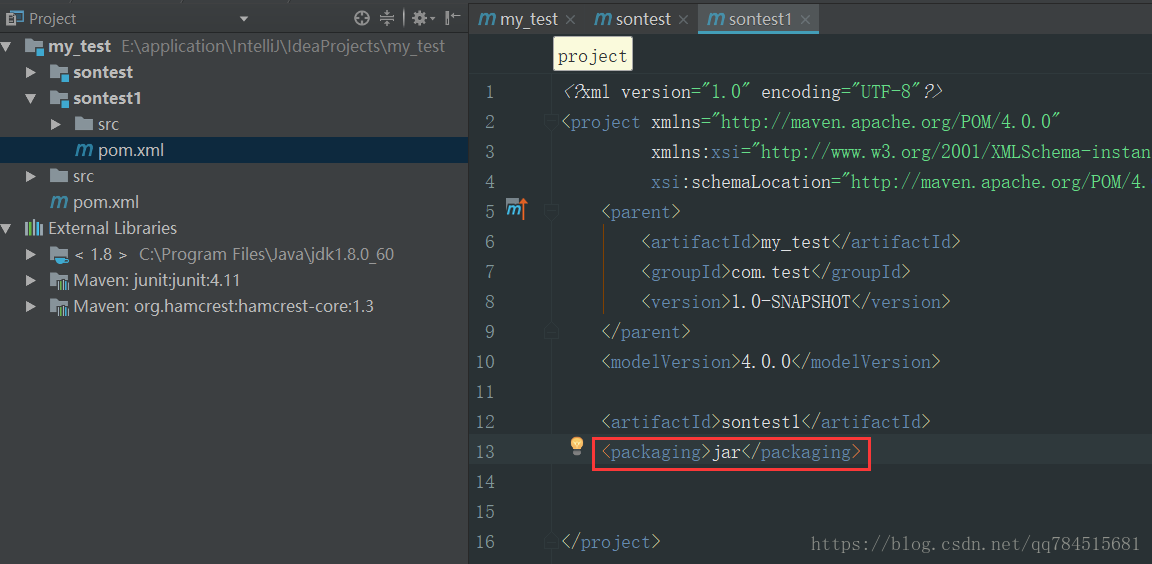This screenshot has width=1152, height=564.
Task: Click the fold marker beside project tag line 2
Action: pyautogui.click(x=551, y=122)
